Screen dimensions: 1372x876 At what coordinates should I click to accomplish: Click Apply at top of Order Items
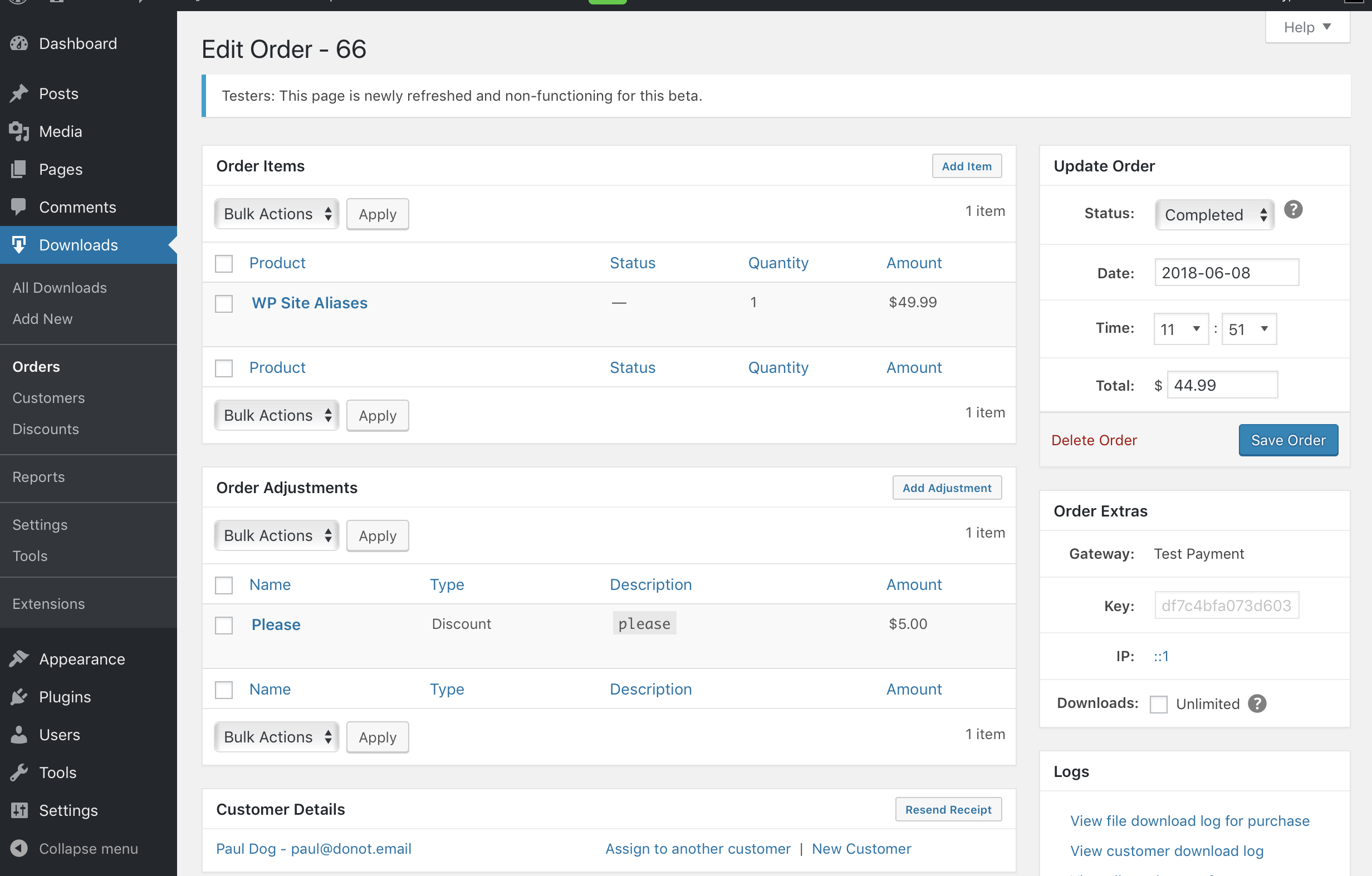(x=377, y=214)
